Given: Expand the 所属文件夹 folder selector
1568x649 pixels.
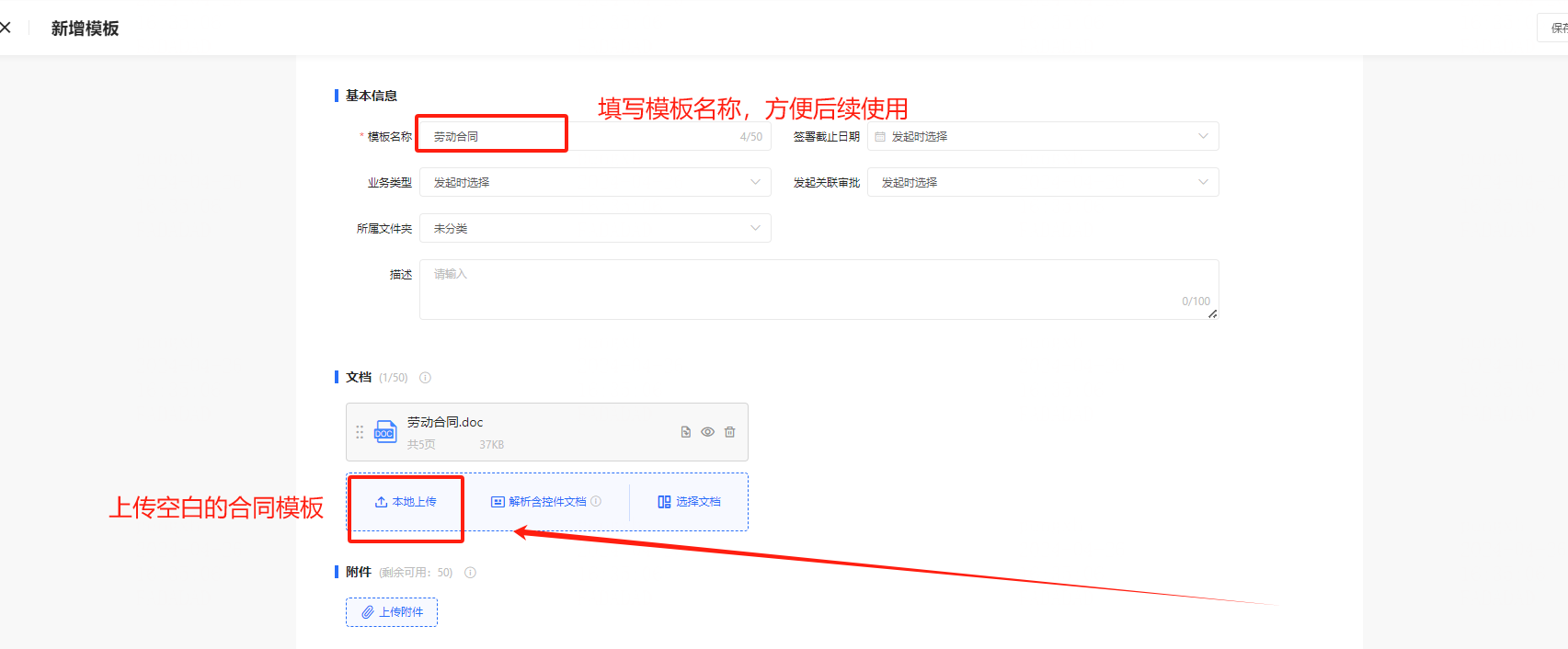Looking at the screenshot, I should click(595, 229).
